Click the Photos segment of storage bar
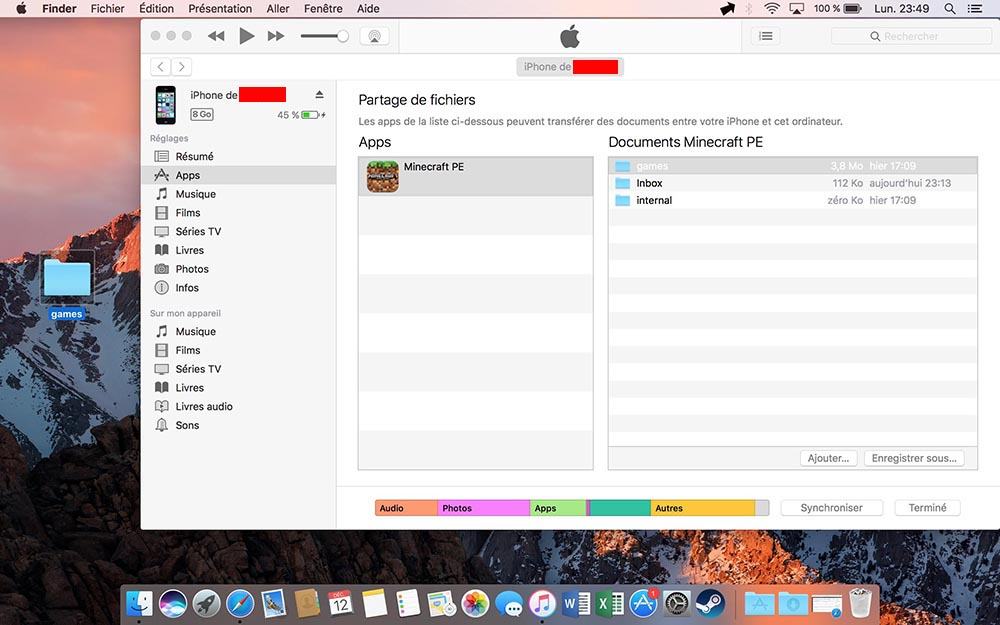Screen dimensions: 1000x625 484,508
